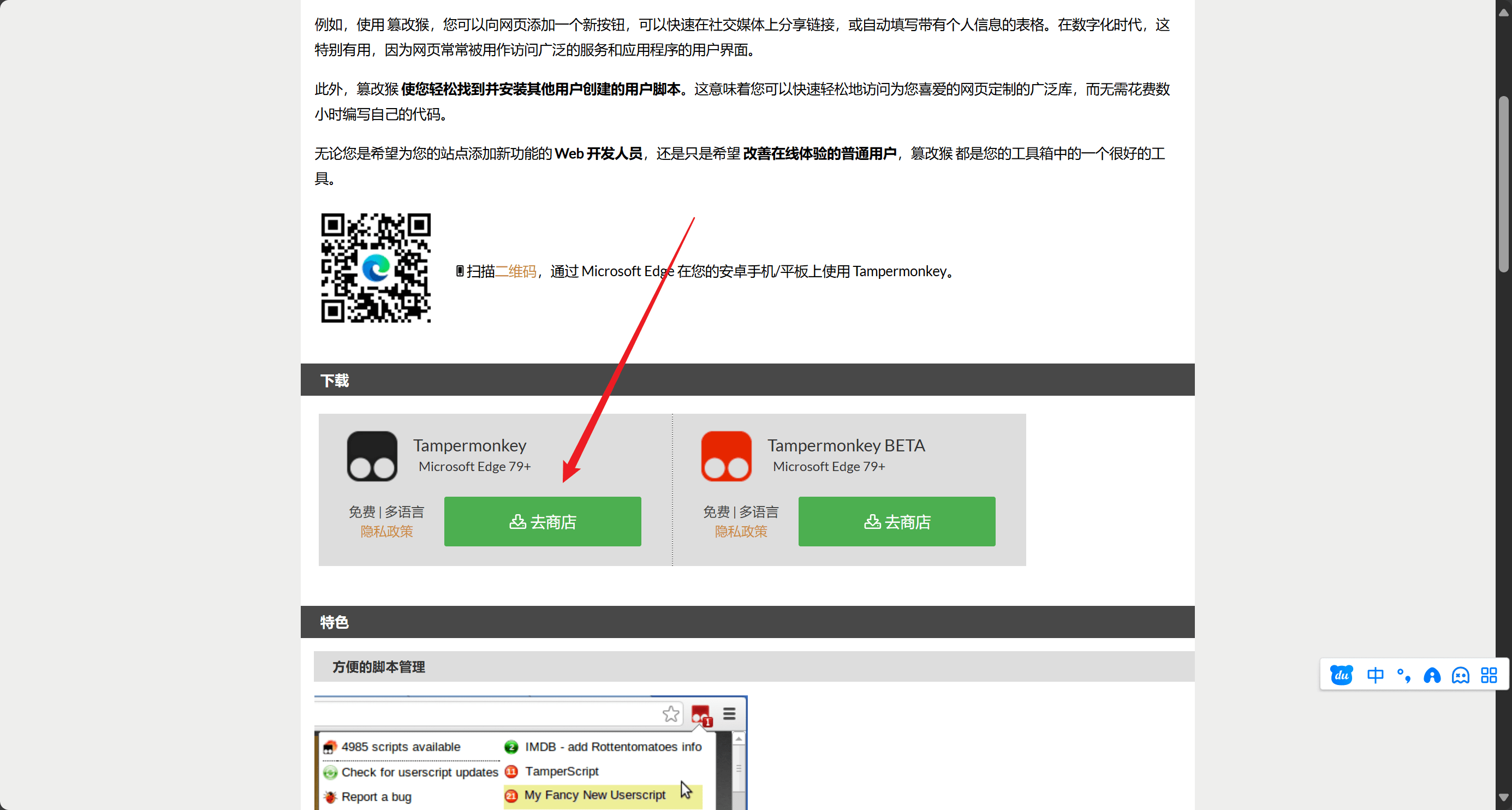Go to store for stable Tampermonkey

[543, 522]
